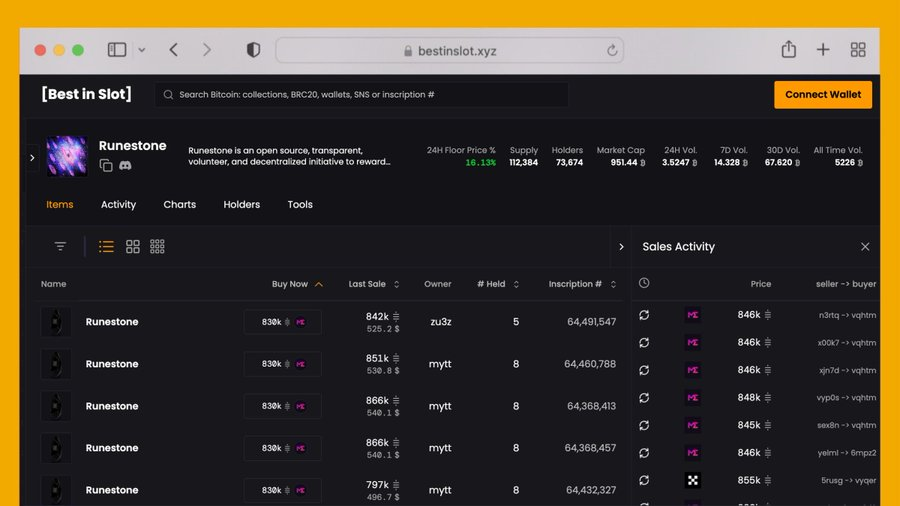Open the filter options icon
The image size is (900, 506).
(x=60, y=246)
